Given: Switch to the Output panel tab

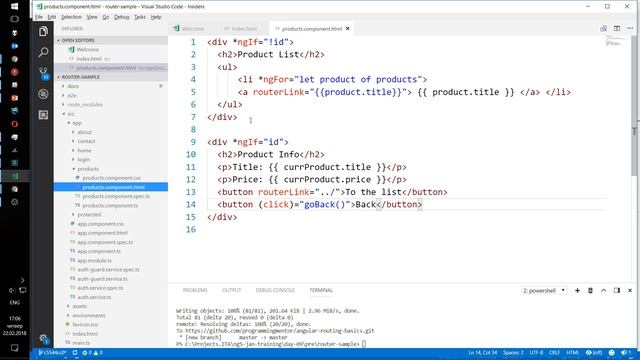Looking at the screenshot, I should point(231,290).
